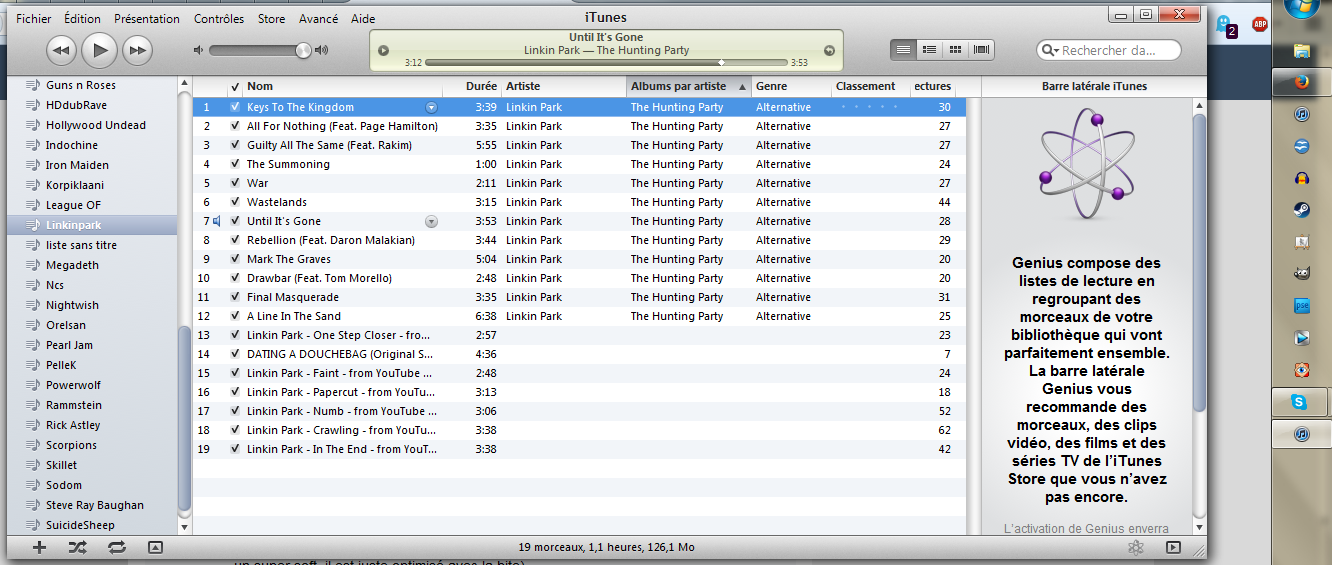1332x565 pixels.
Task: Open Until It's Gone dropdown arrow
Action: pos(431,221)
